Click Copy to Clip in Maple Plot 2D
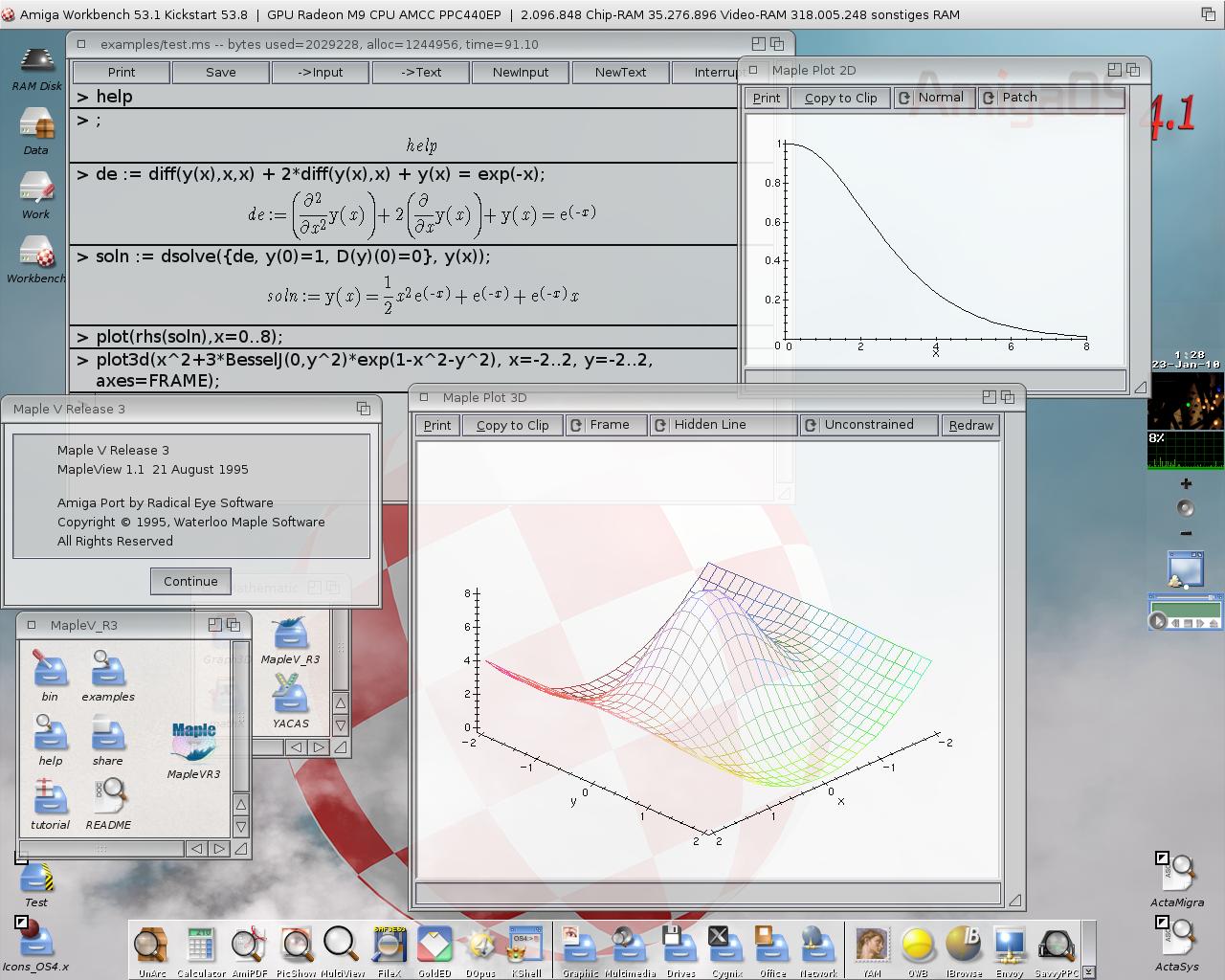Viewport: 1225px width, 980px height. point(840,98)
